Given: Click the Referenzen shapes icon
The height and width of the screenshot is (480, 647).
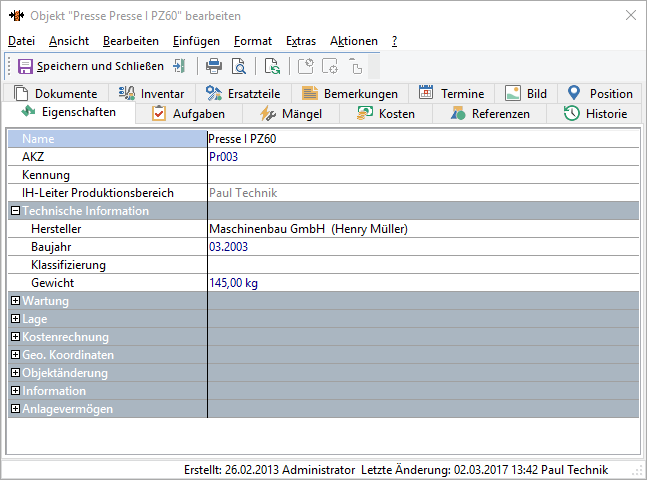Looking at the screenshot, I should [458, 113].
